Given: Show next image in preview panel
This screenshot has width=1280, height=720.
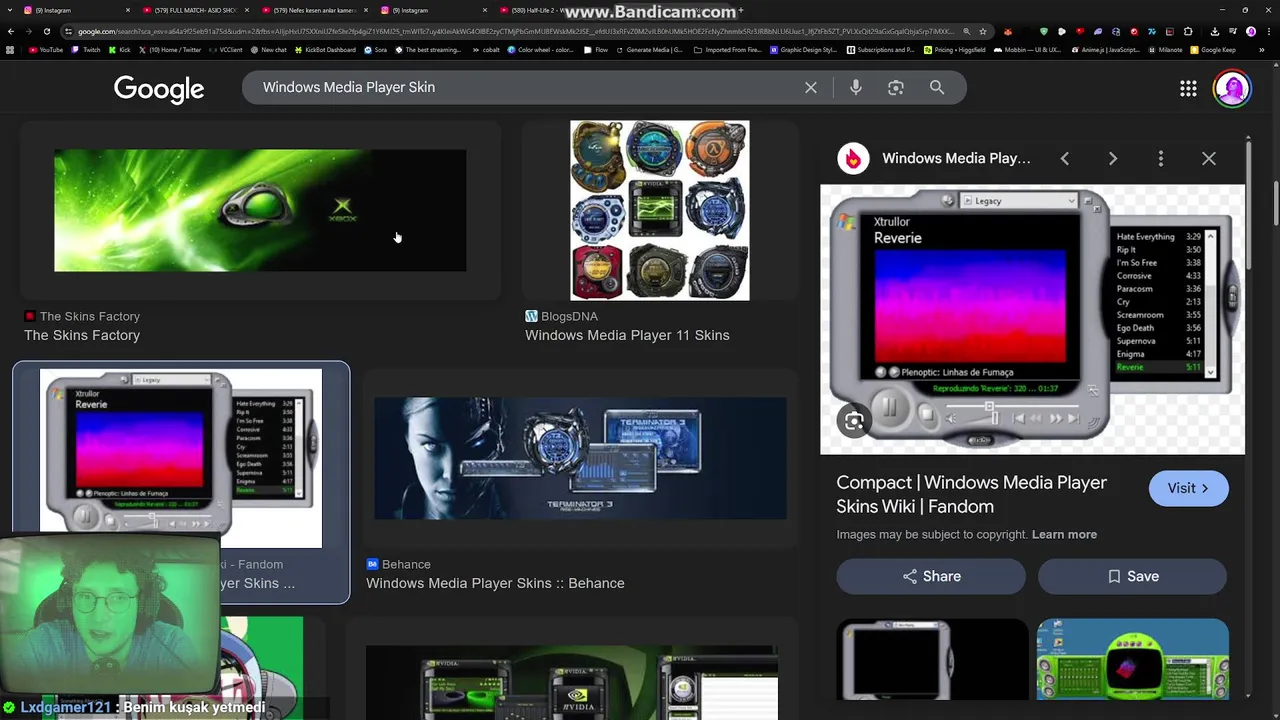Looking at the screenshot, I should 1113,158.
